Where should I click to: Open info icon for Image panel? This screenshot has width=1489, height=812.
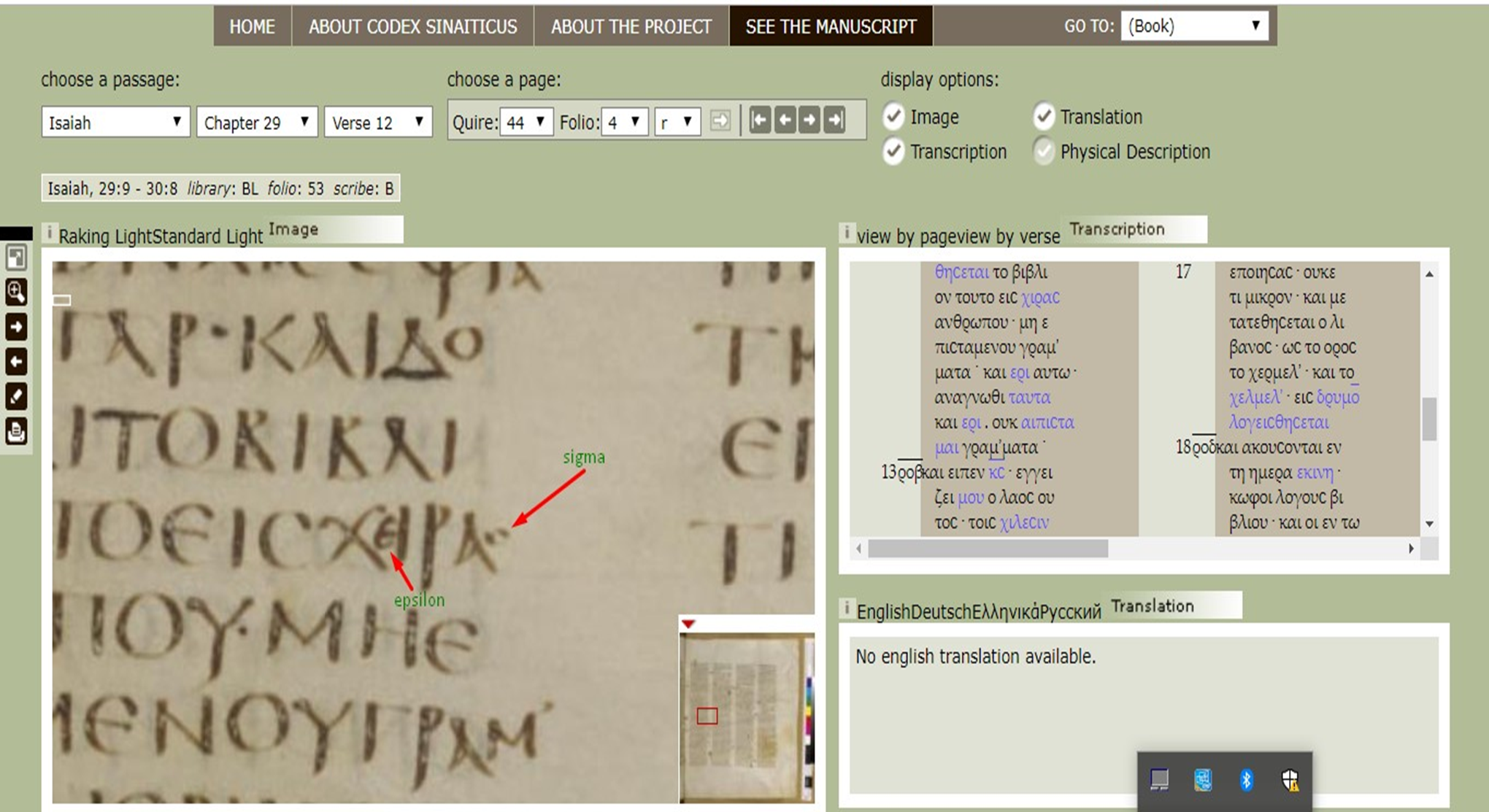click(x=49, y=233)
